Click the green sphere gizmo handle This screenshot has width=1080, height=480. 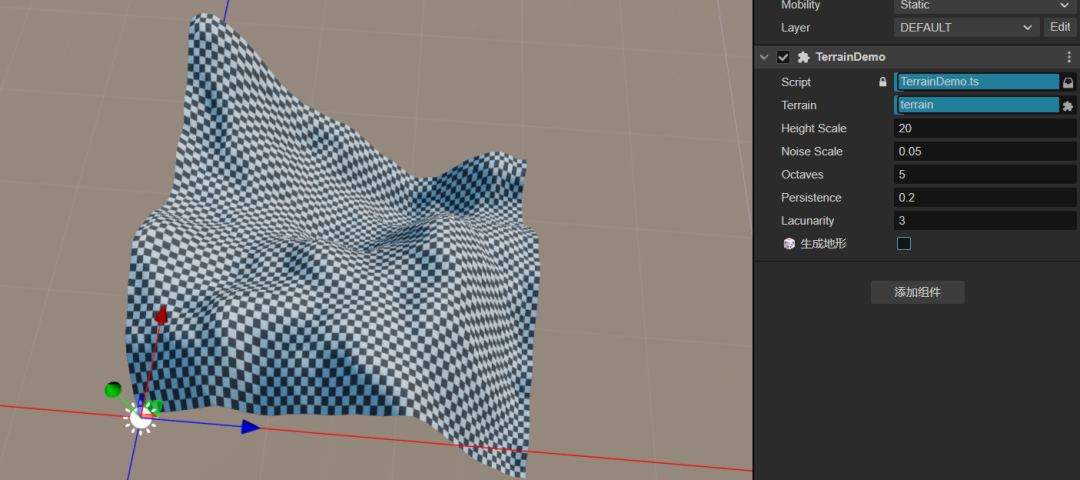coord(113,389)
